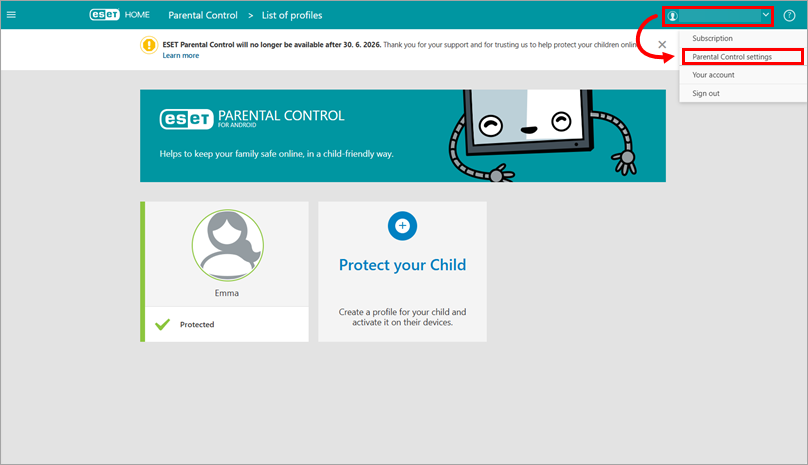Image resolution: width=808 pixels, height=465 pixels.
Task: Click the robot tablet mascot image
Action: pos(540,132)
